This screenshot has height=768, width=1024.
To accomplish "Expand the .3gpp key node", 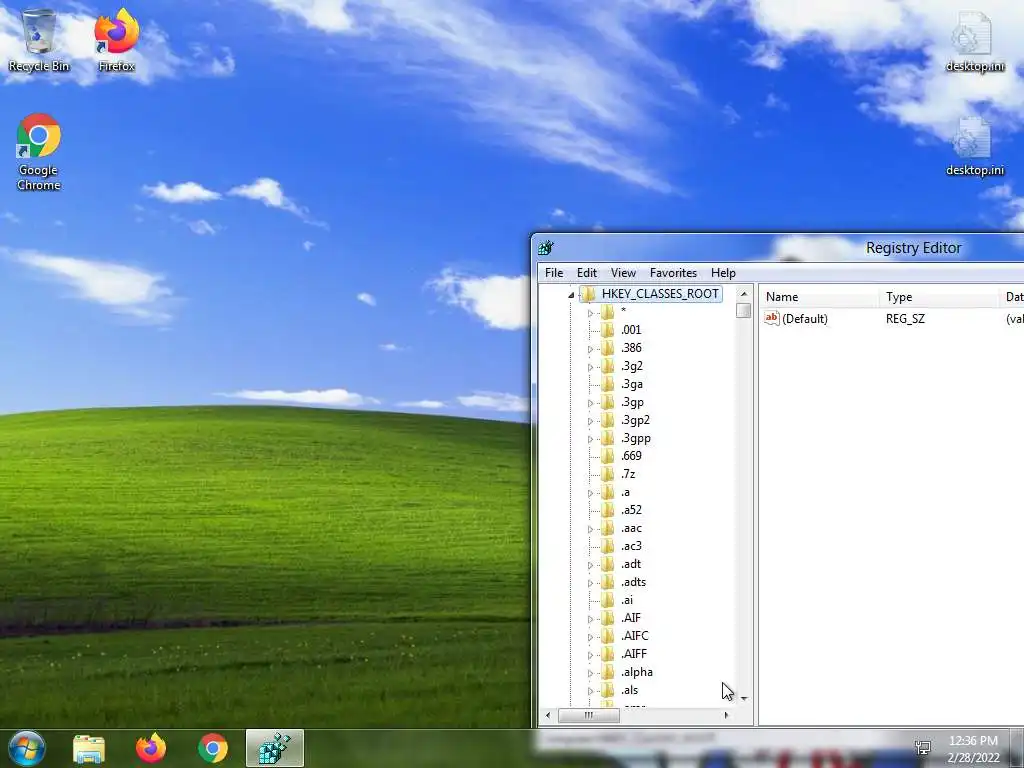I will click(590, 440).
